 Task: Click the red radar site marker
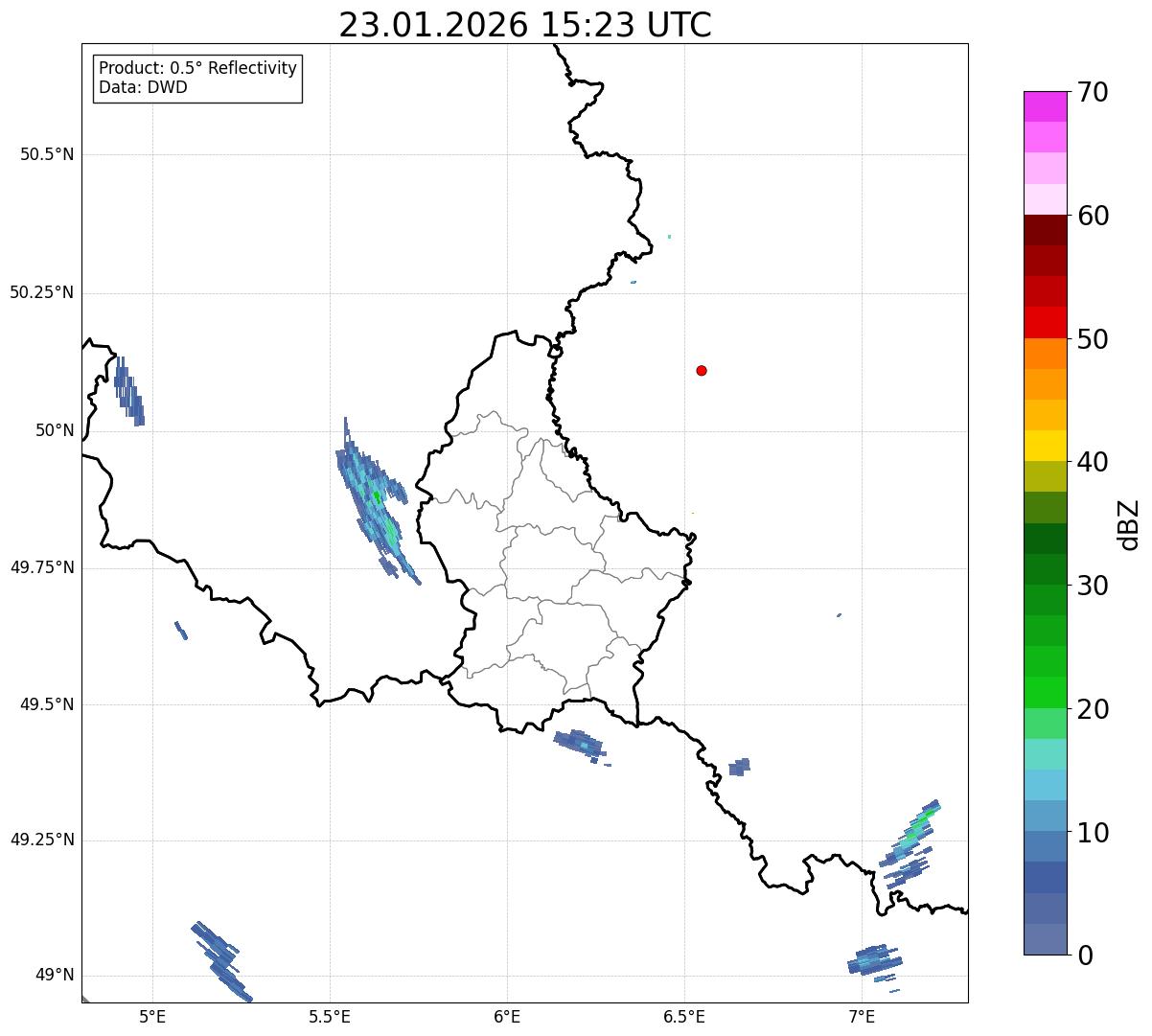702,370
